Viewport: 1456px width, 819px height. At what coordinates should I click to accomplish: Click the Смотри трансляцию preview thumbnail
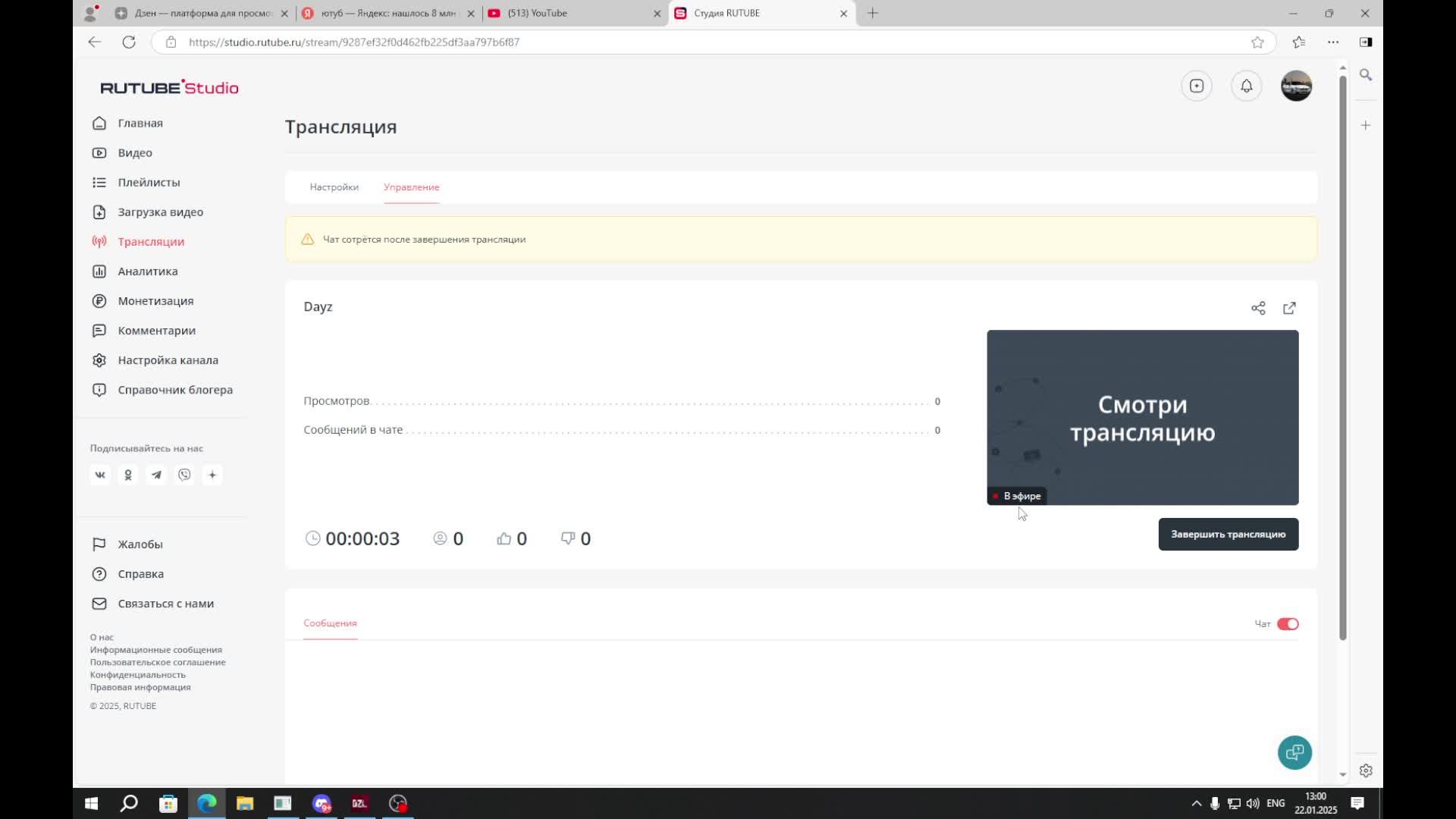click(x=1142, y=417)
